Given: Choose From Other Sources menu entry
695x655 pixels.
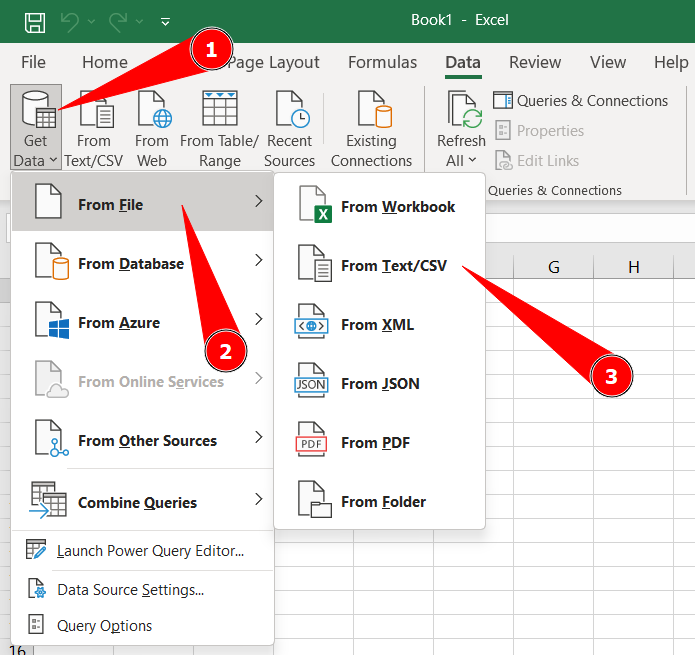Looking at the screenshot, I should tap(143, 438).
